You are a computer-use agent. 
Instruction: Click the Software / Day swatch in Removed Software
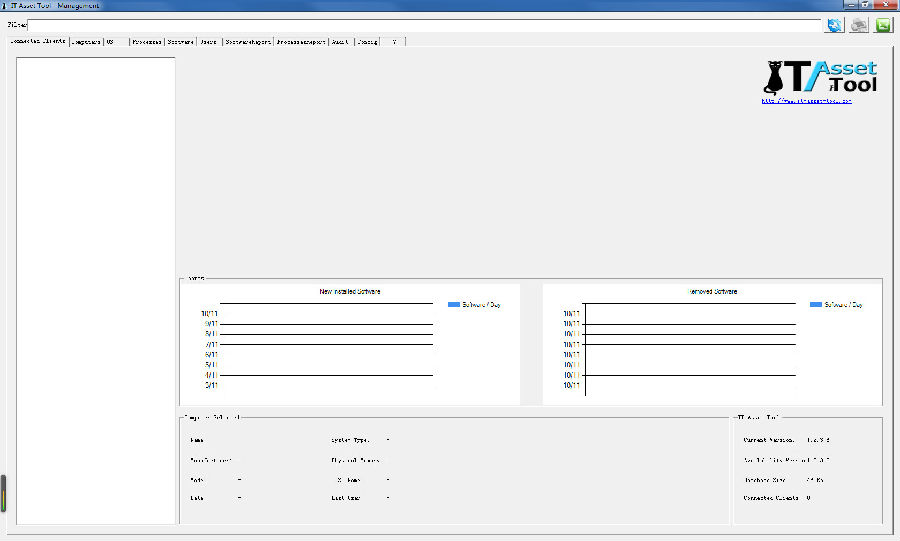click(x=816, y=305)
